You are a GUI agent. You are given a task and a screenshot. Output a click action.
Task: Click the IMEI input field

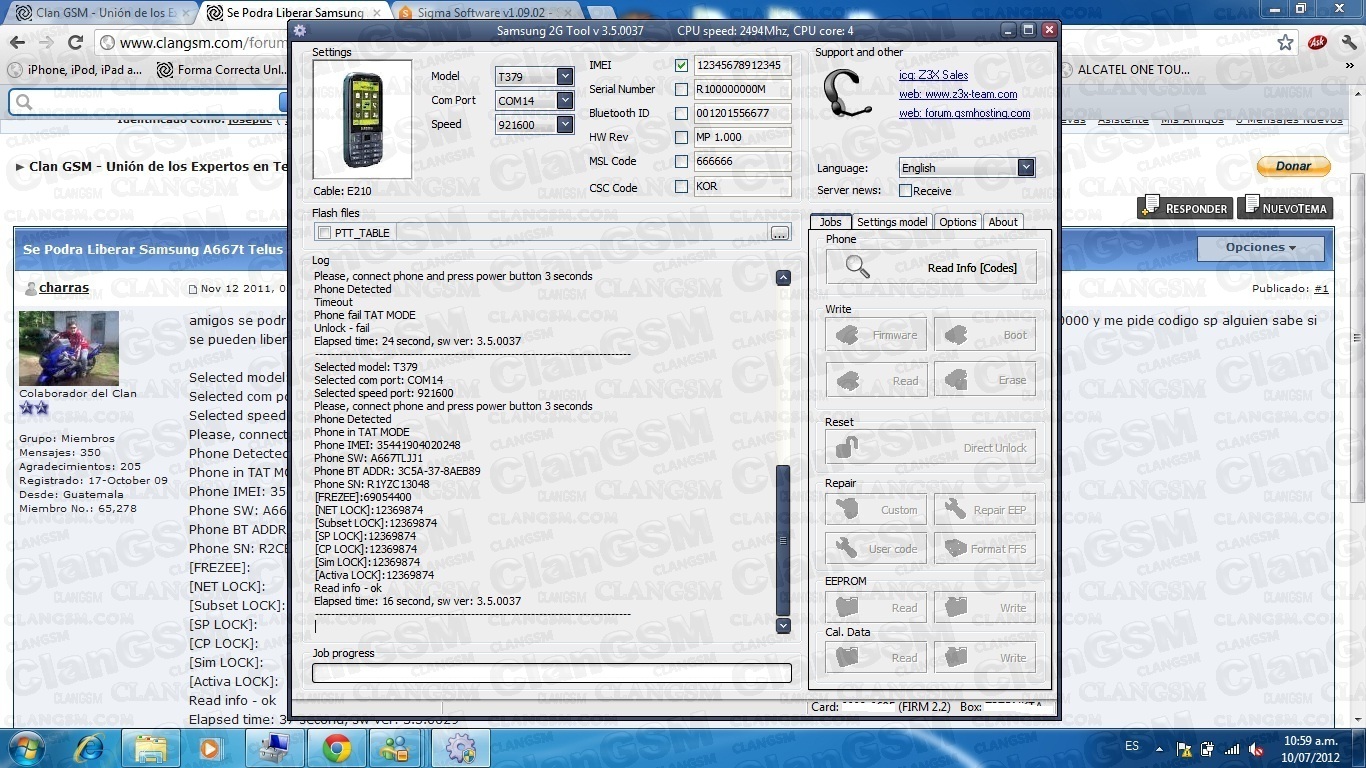742,66
